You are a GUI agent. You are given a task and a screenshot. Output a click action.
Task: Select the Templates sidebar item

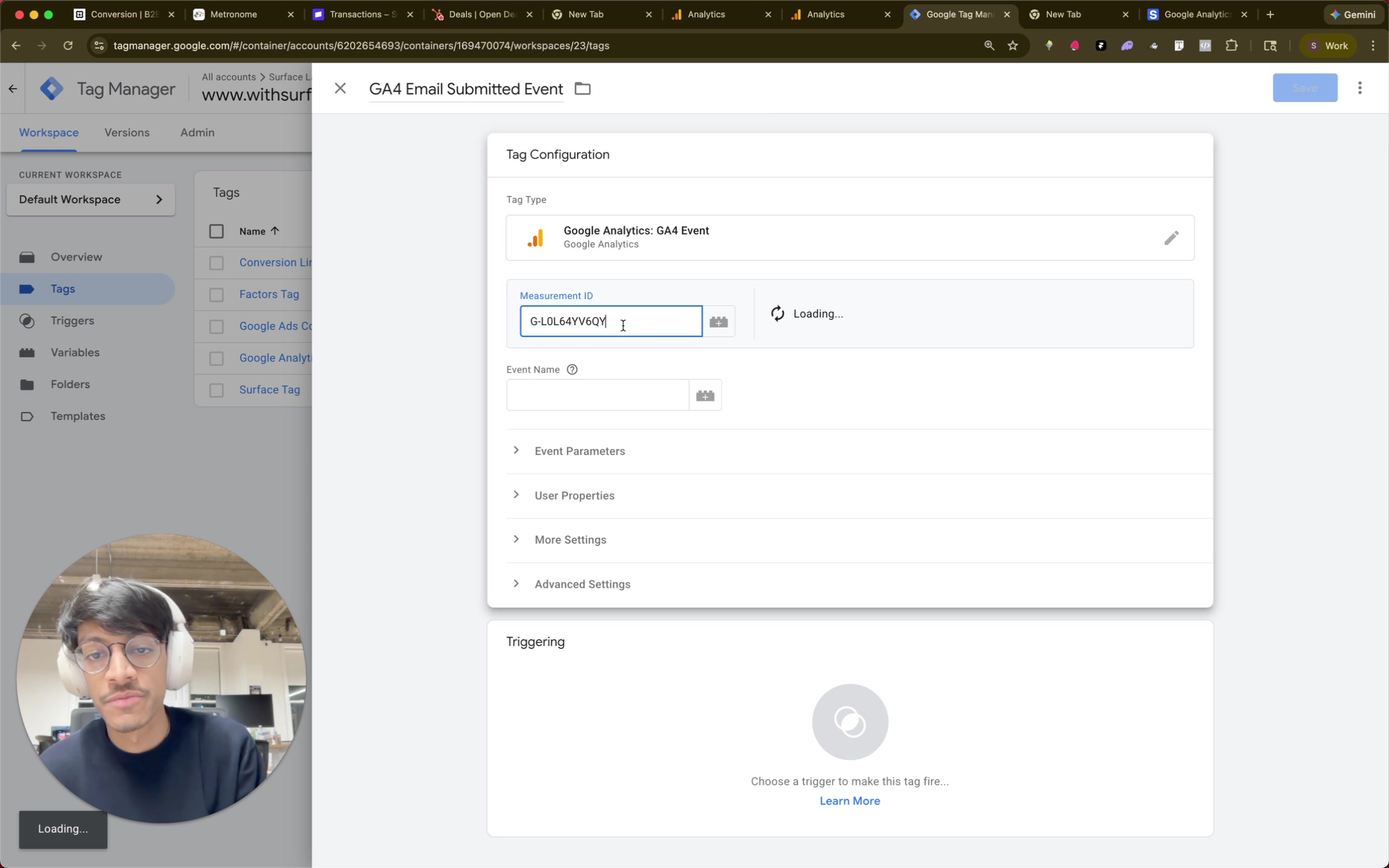pos(78,416)
